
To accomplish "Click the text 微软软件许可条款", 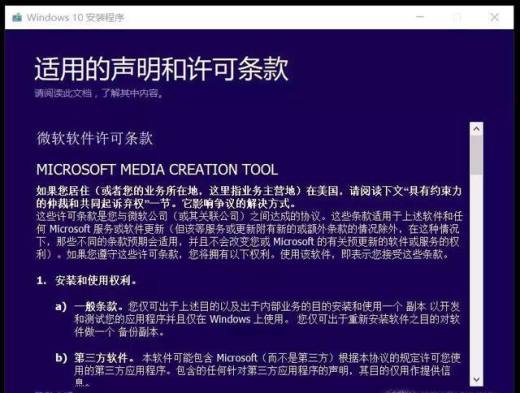I will [95, 138].
